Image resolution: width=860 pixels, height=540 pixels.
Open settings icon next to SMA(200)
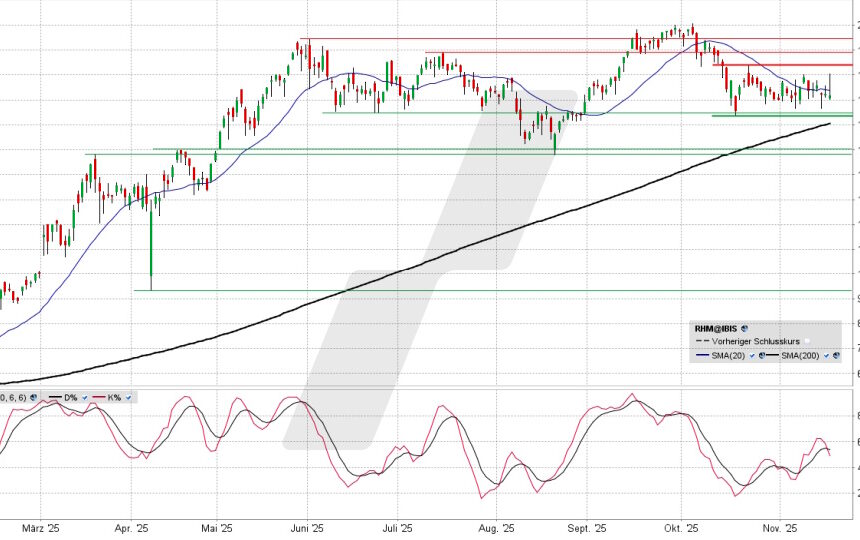tap(836, 355)
